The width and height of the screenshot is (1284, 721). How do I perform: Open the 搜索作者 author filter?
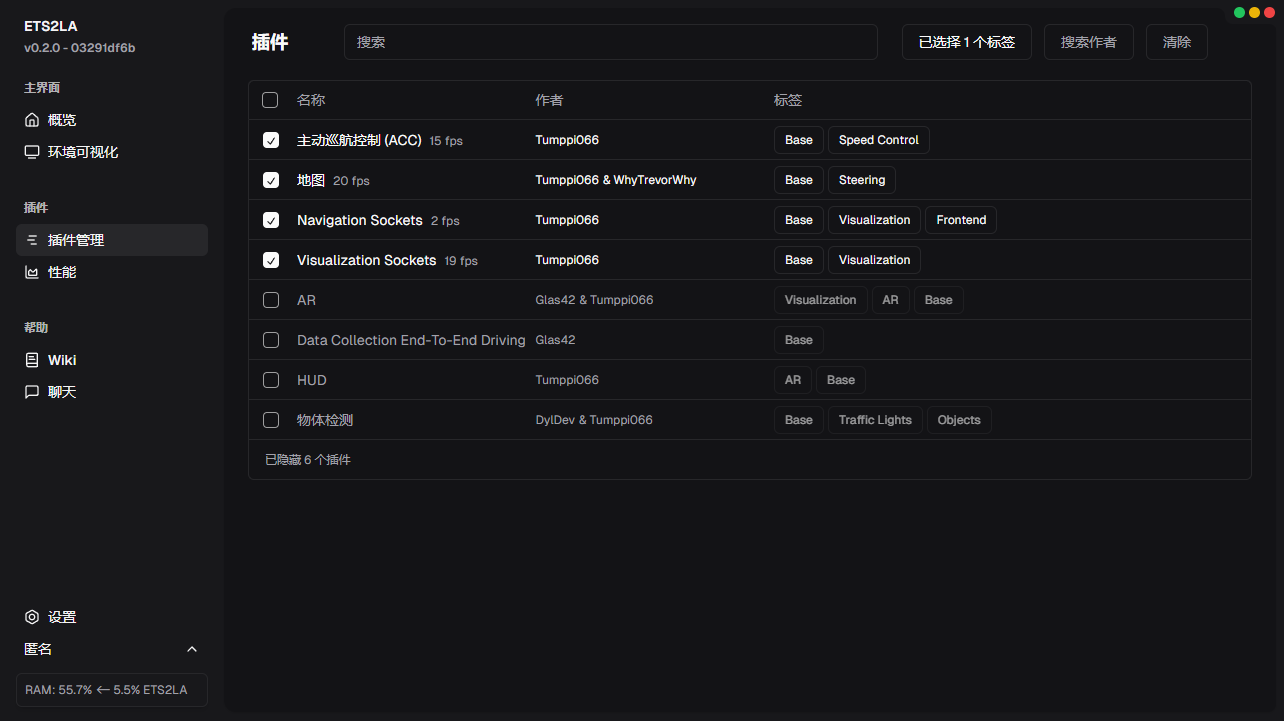(1089, 42)
